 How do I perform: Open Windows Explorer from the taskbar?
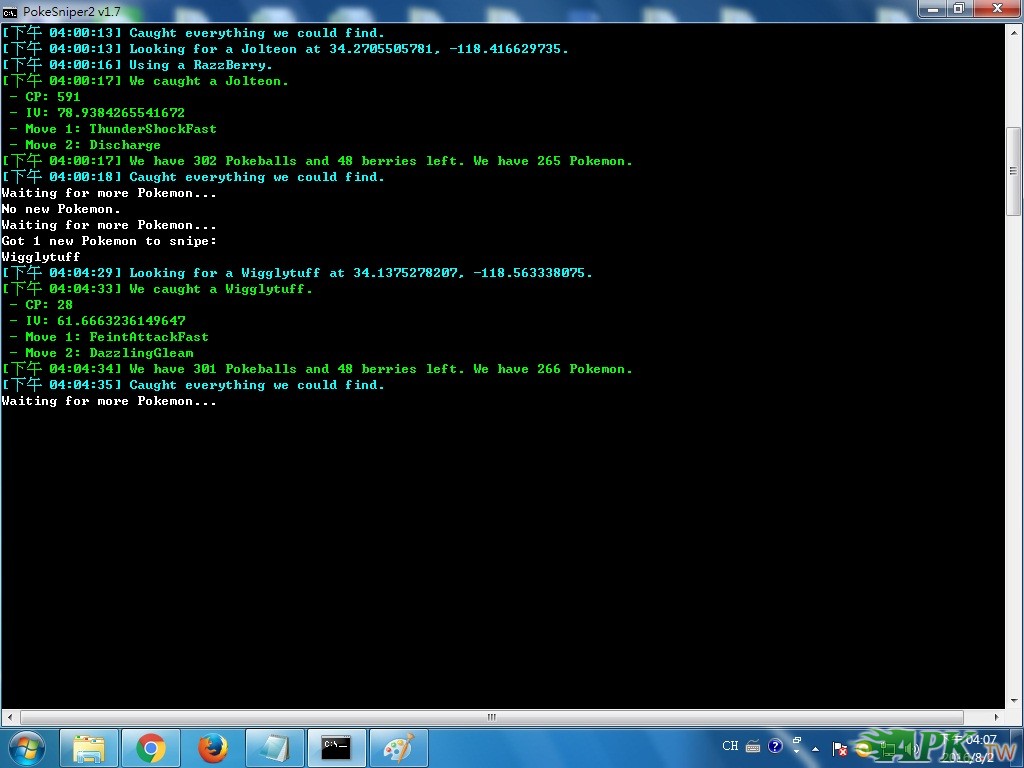pyautogui.click(x=89, y=747)
